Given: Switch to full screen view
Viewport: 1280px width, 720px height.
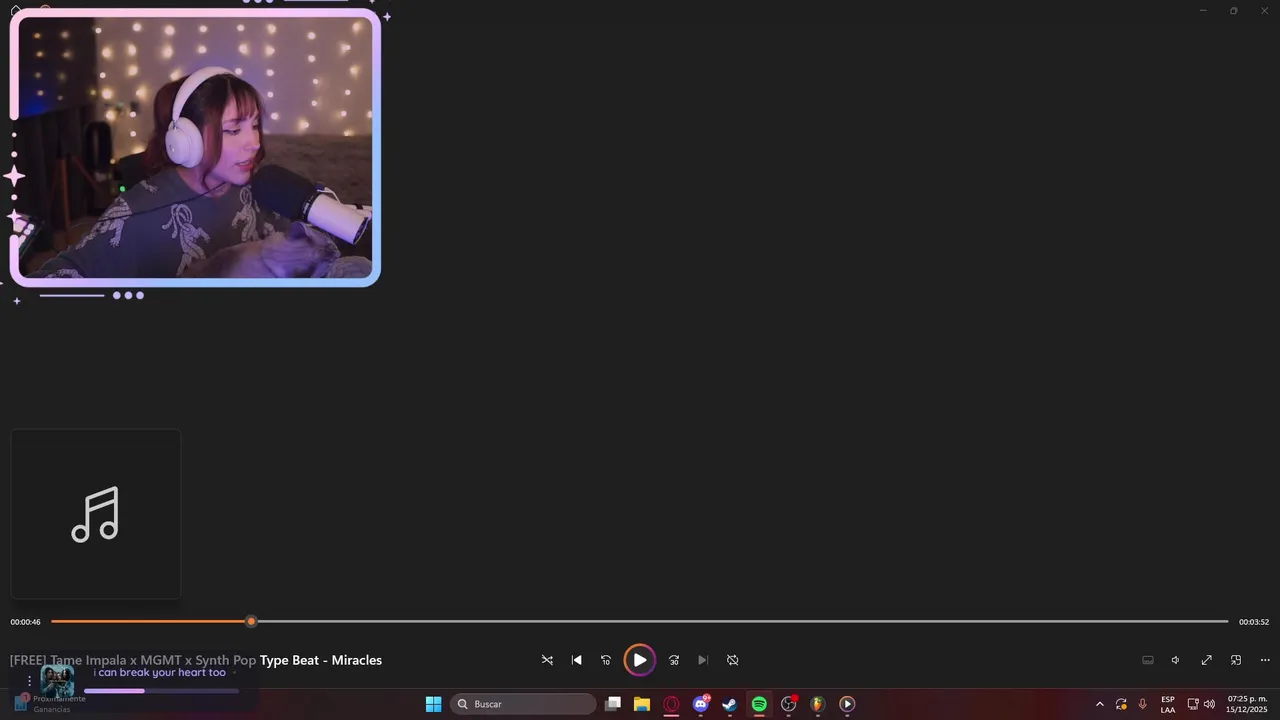Looking at the screenshot, I should 1207,660.
